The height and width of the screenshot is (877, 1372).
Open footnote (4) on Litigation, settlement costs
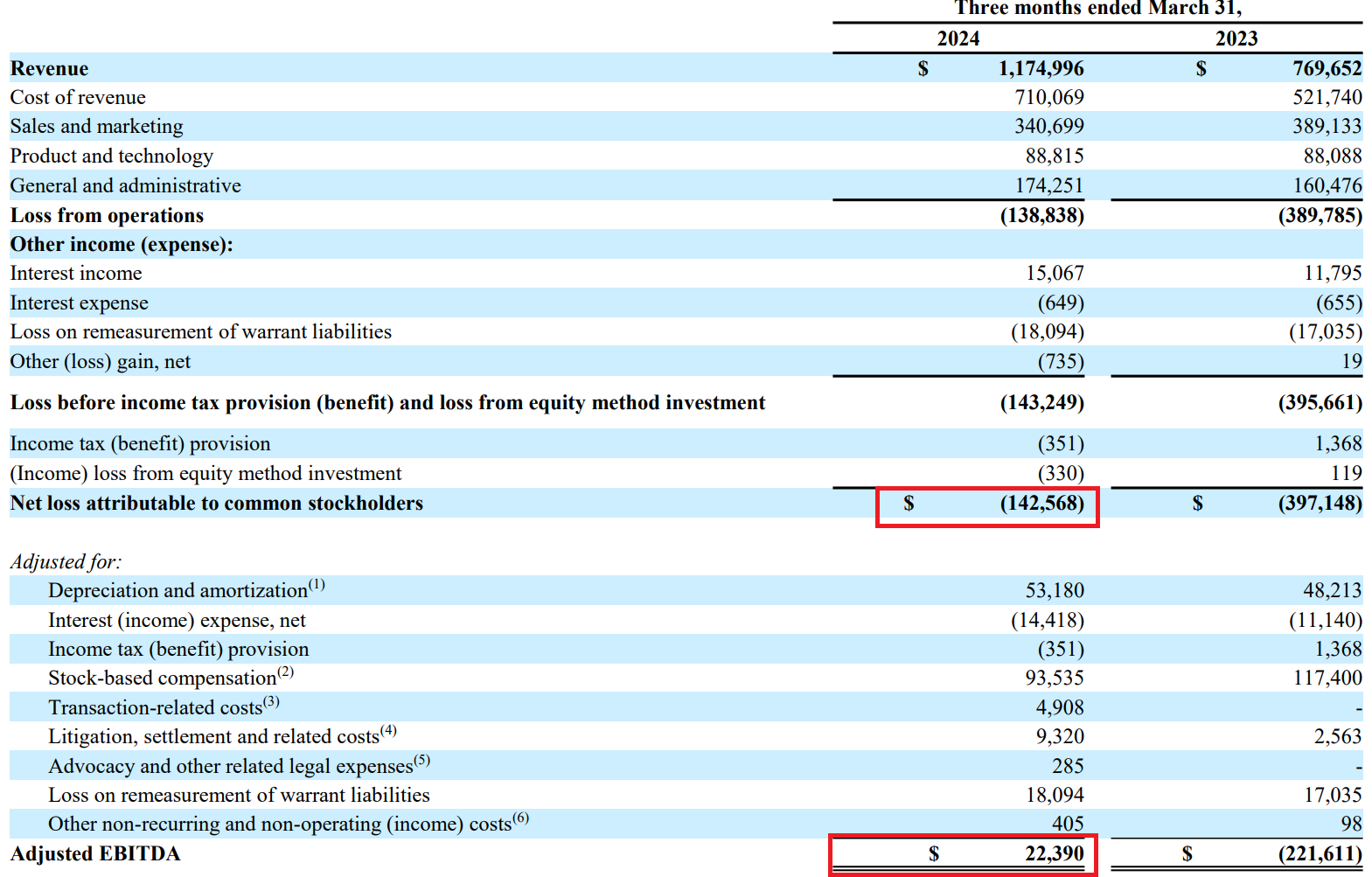click(x=388, y=730)
